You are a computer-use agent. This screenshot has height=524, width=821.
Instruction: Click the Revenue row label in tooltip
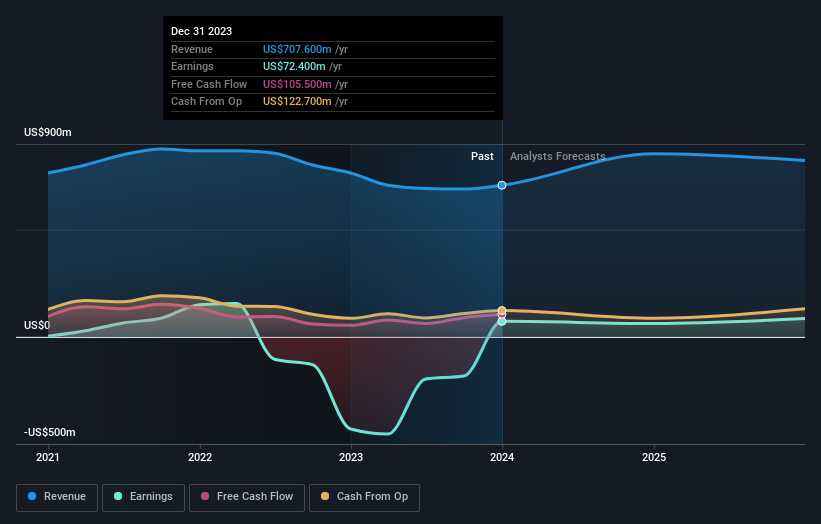pyautogui.click(x=192, y=49)
